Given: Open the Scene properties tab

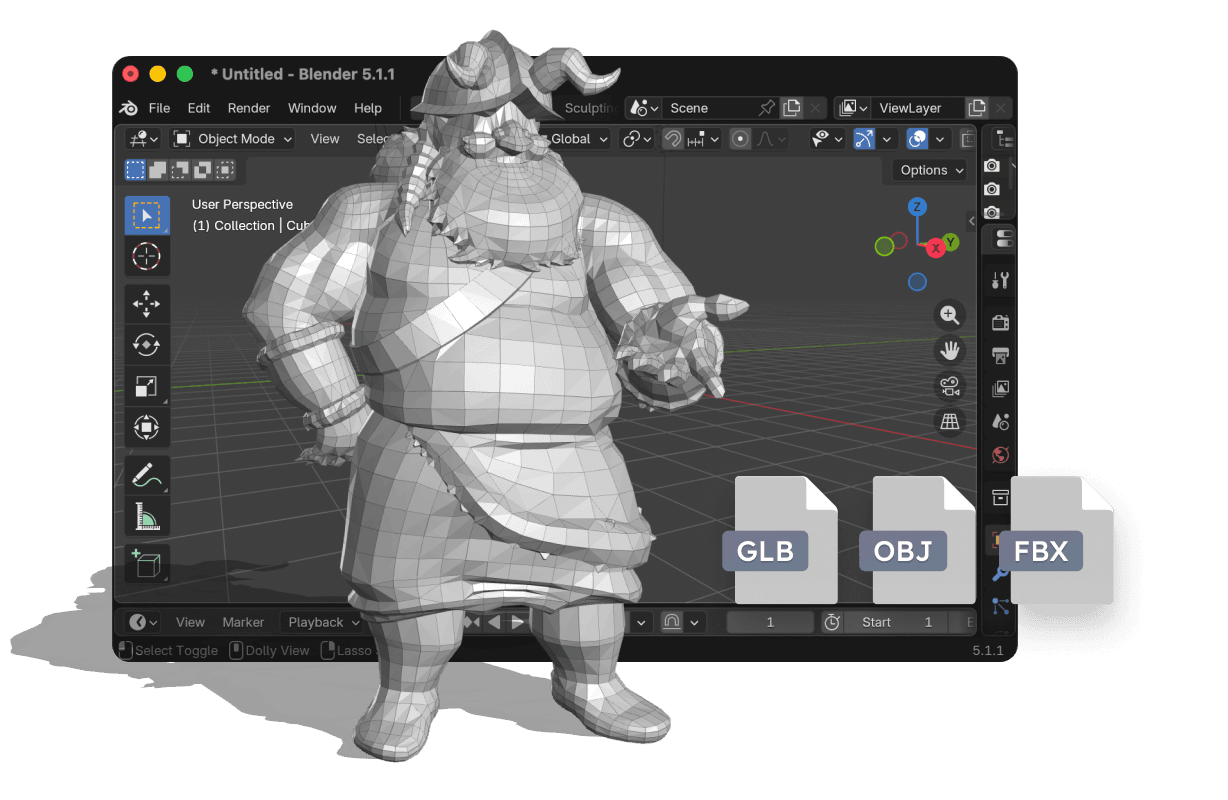Looking at the screenshot, I should tap(1000, 422).
